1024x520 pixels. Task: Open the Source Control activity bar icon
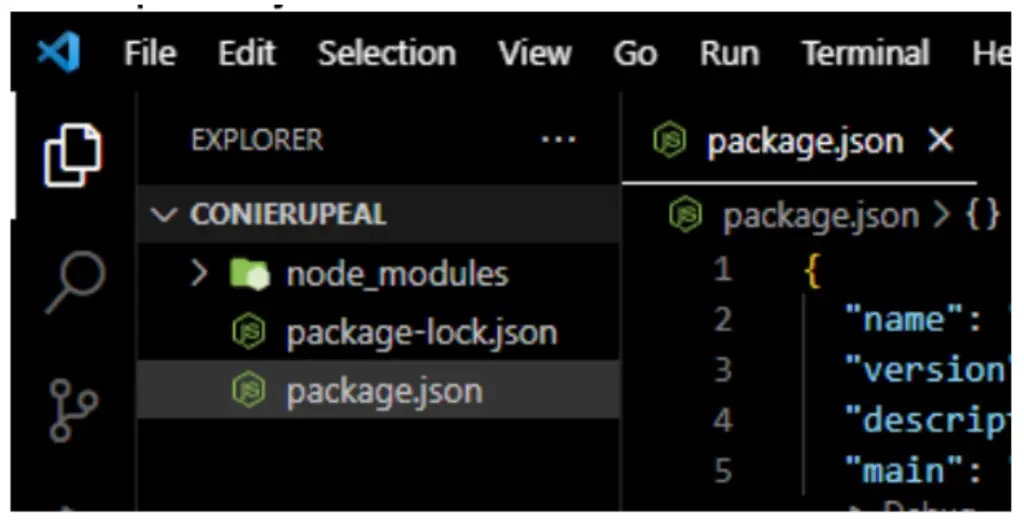(x=73, y=412)
